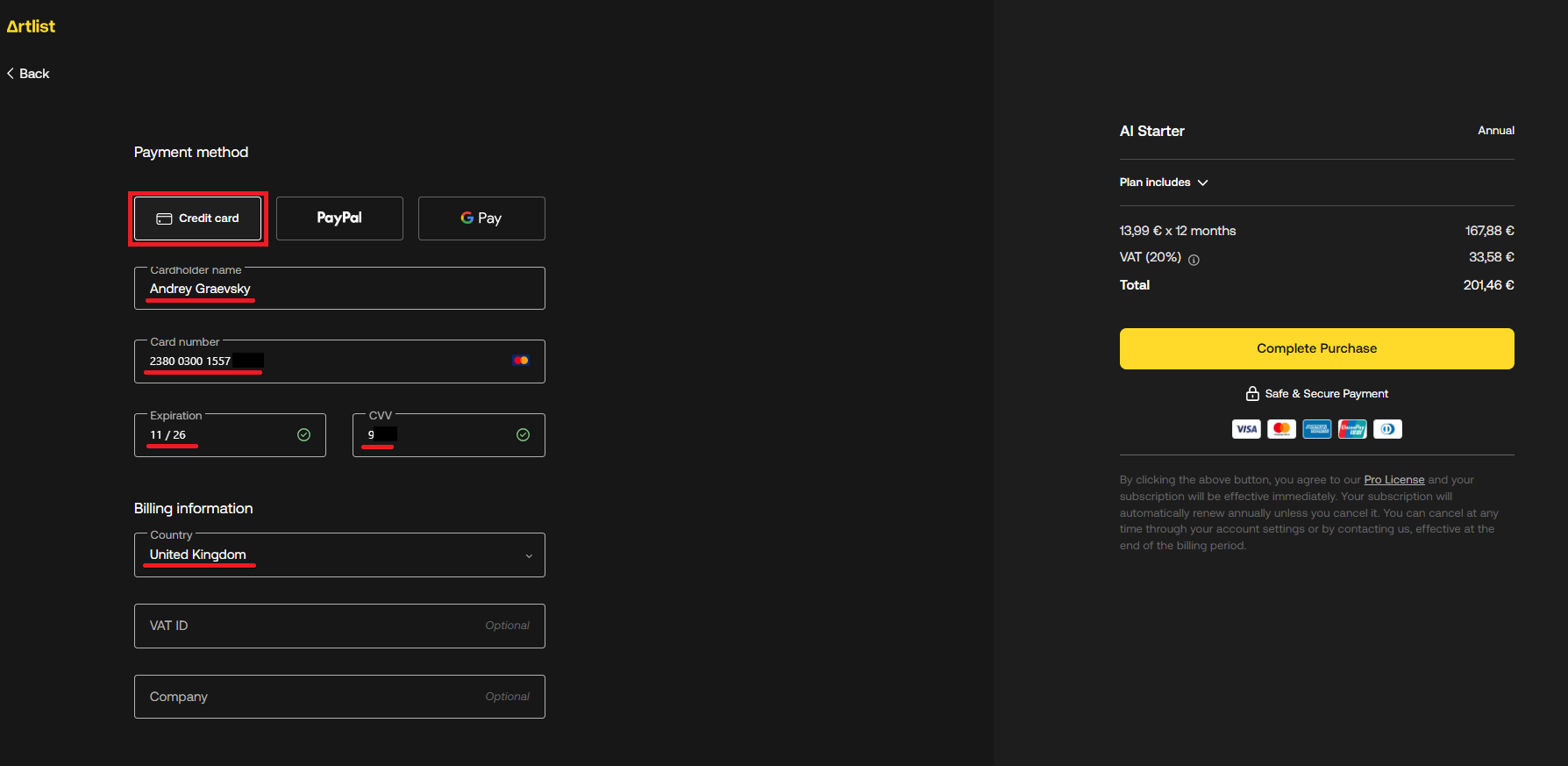
Task: Click the Visa card logo
Action: (1246, 429)
